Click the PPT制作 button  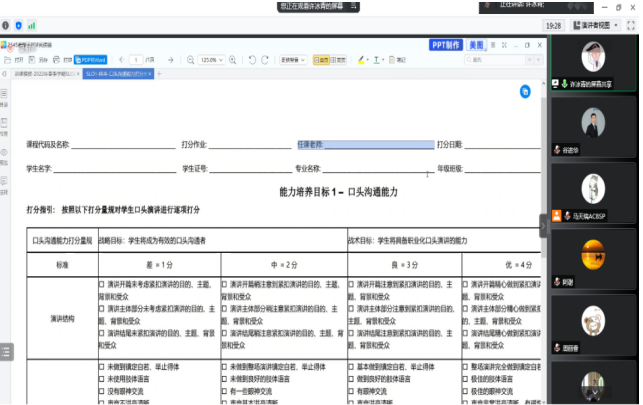(446, 45)
